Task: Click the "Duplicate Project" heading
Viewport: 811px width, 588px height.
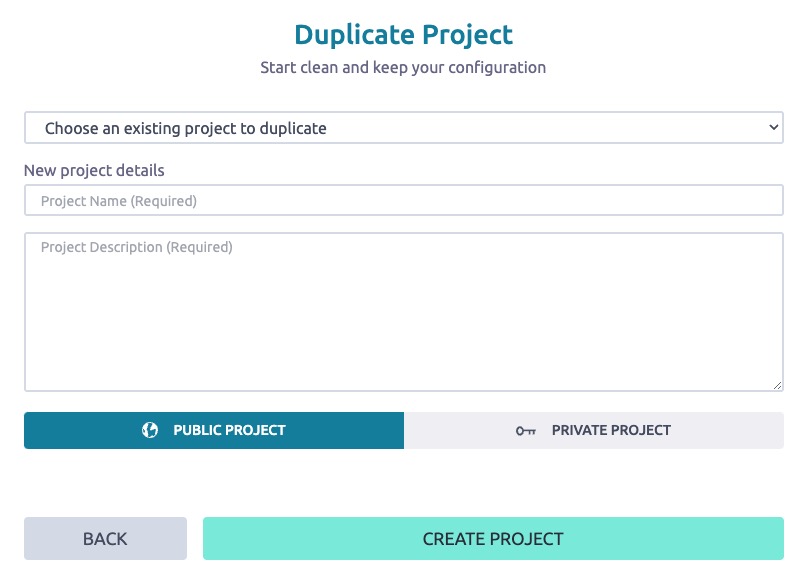Action: 403,35
